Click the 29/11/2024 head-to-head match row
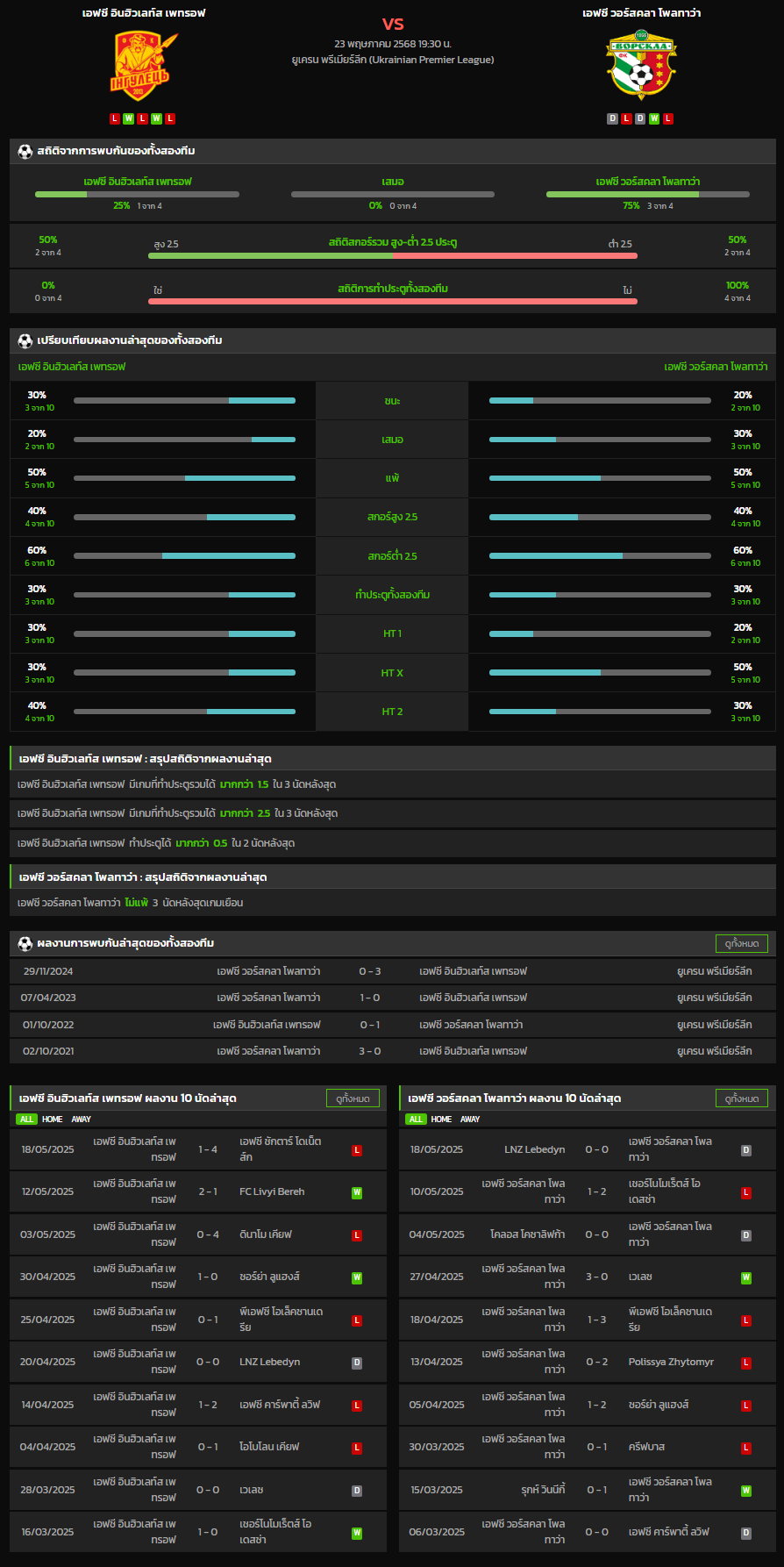Screen dimensions: 784x1567 pos(393,971)
